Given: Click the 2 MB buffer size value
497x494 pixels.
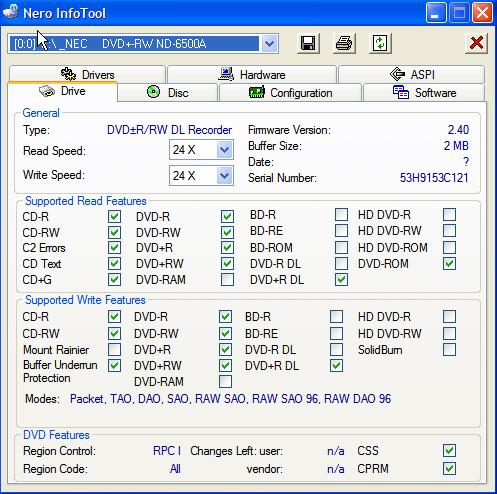Looking at the screenshot, I should click(456, 146).
